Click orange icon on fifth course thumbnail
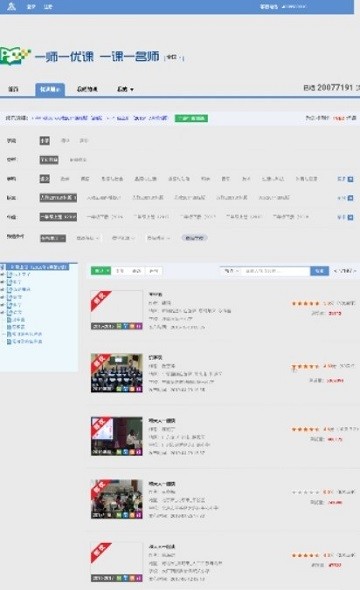Screen dimensions: 360x590 click(132, 578)
